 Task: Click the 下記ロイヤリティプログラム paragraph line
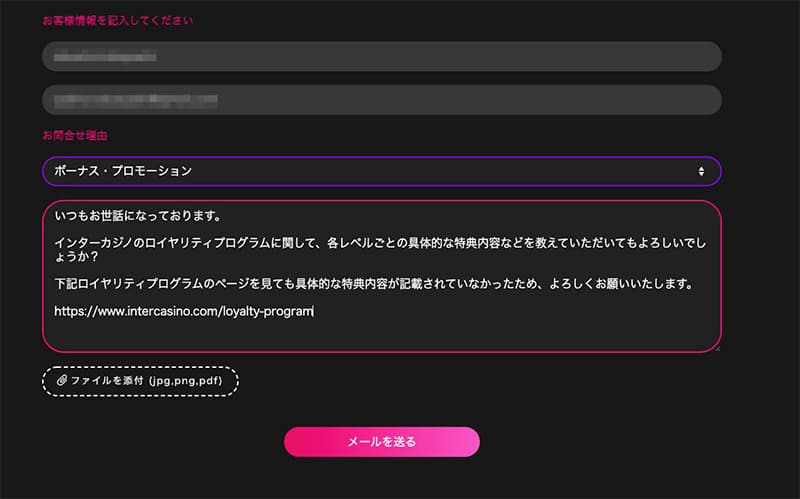(373, 284)
